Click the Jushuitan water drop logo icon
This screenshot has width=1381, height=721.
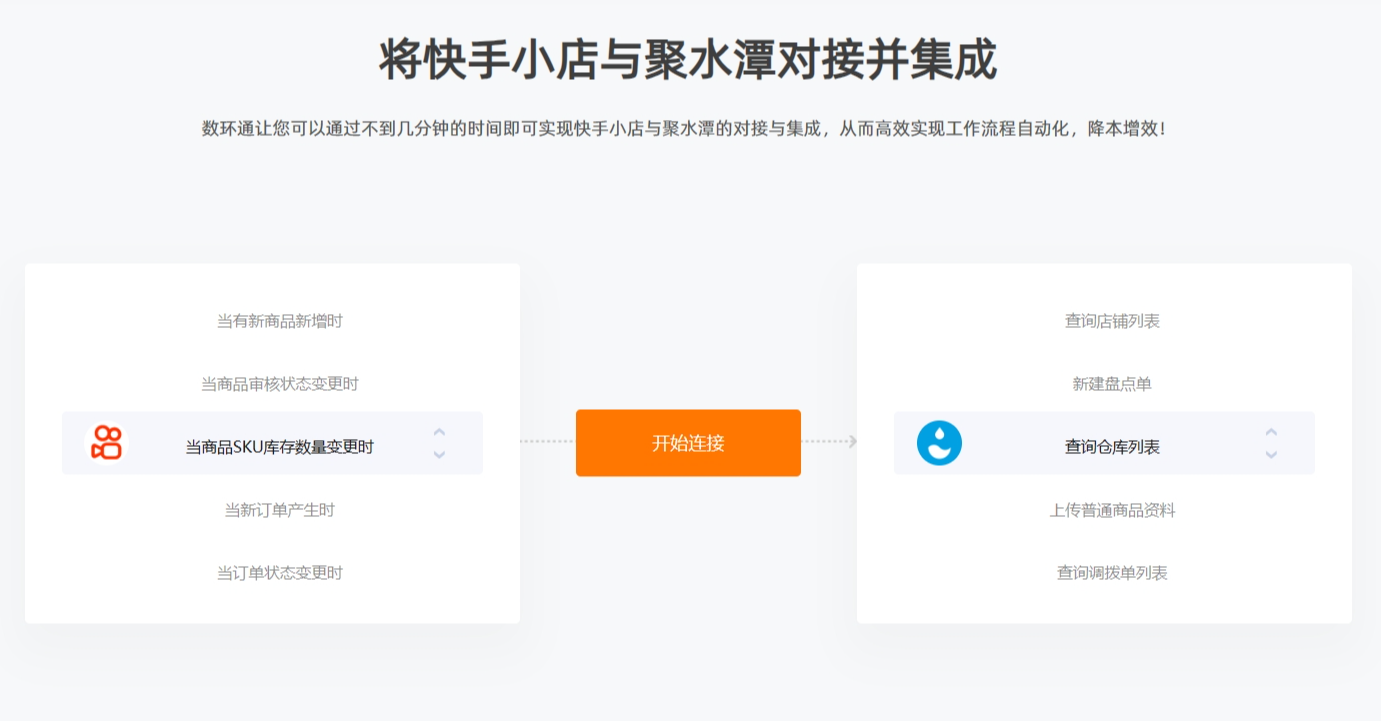tap(939, 443)
